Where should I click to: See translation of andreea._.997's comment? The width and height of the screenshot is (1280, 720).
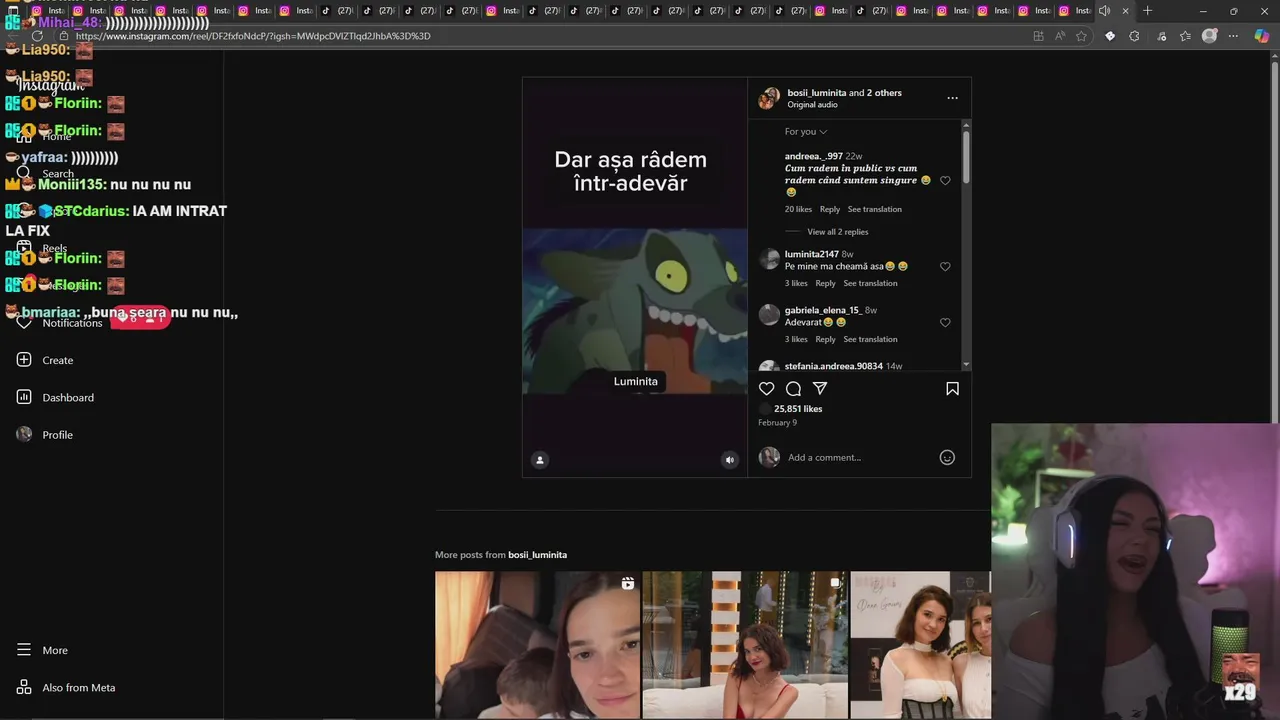pos(875,209)
